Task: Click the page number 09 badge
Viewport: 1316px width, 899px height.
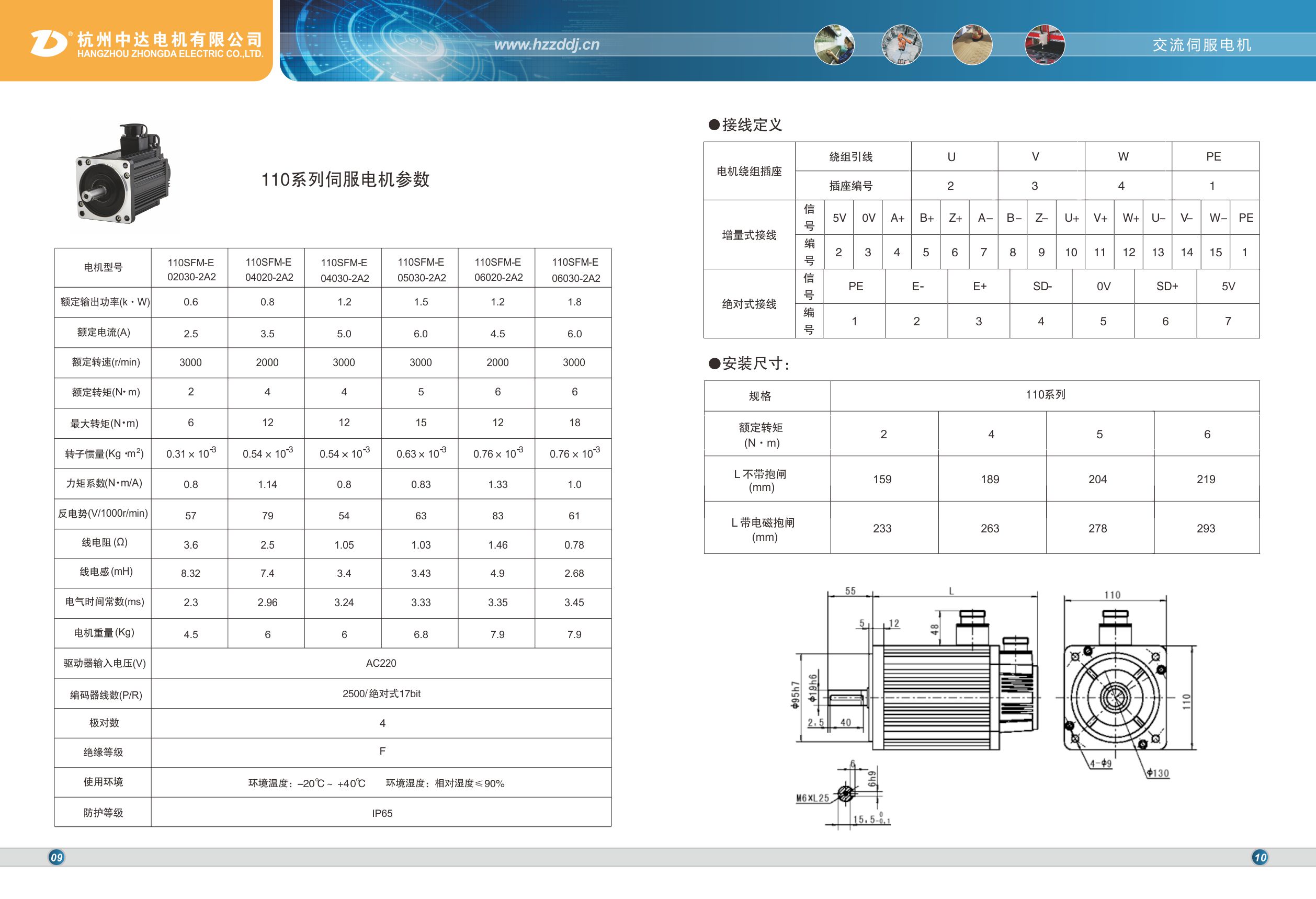Action: 56,857
